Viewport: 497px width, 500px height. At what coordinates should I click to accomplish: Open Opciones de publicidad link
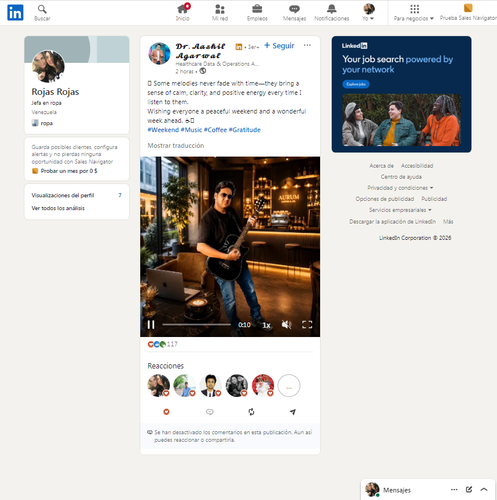pyautogui.click(x=384, y=199)
